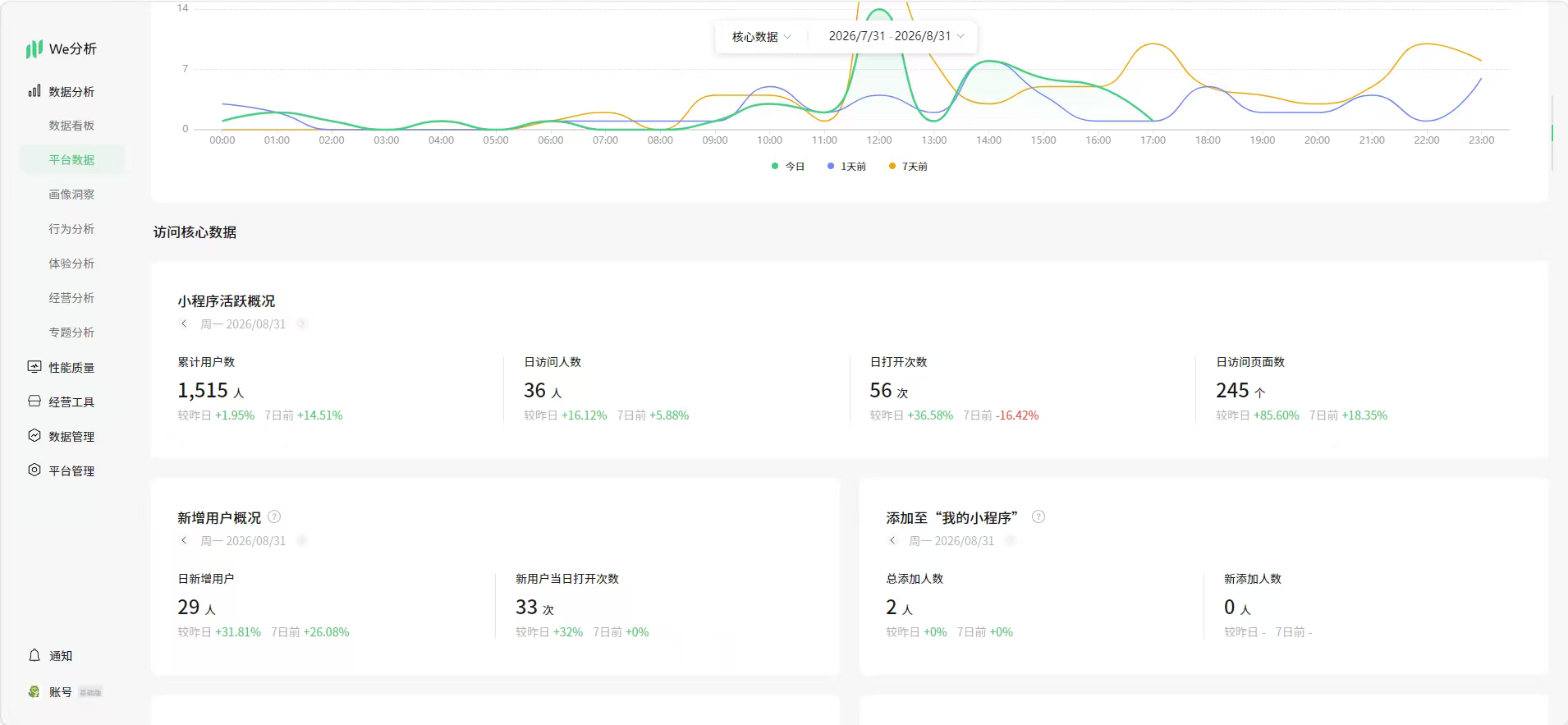Viewport: 1568px width, 725px height.
Task: Click the 新添加人数 value 0
Action: click(1230, 608)
